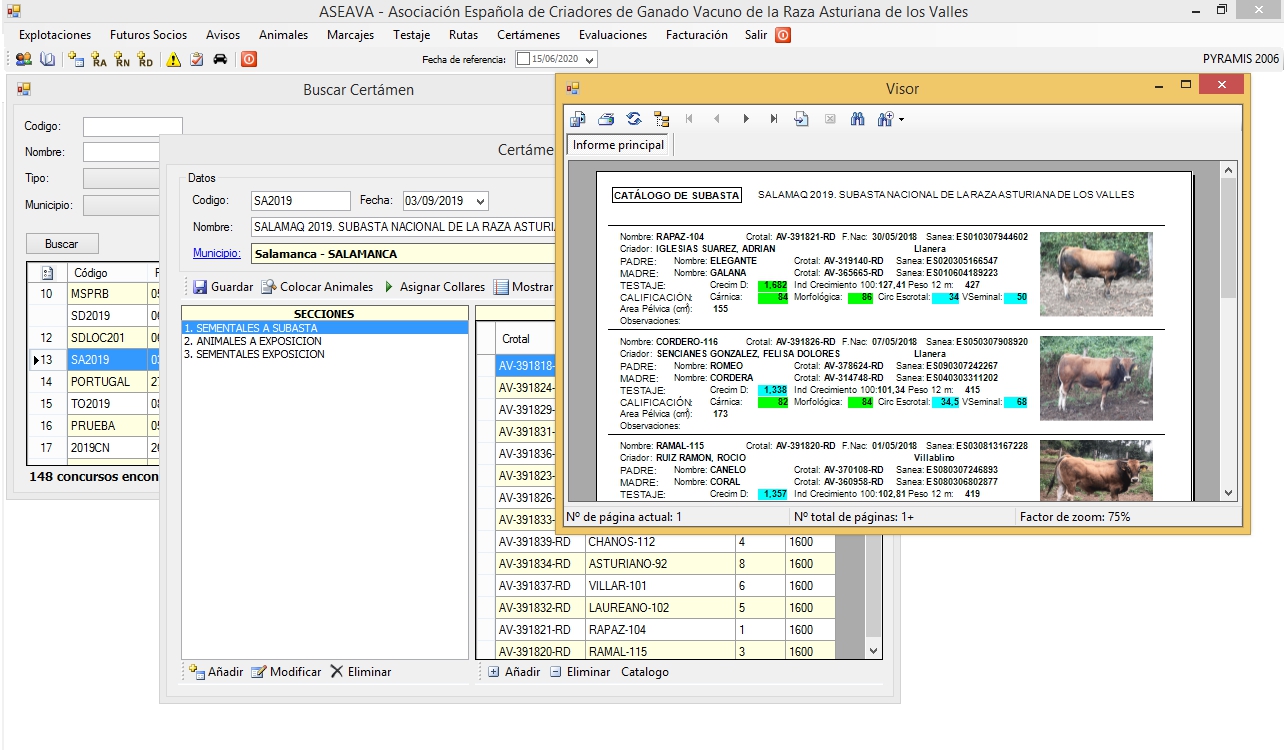This screenshot has width=1284, height=750.
Task: Open the Fecha de referencia date dropdown
Action: pos(589,60)
